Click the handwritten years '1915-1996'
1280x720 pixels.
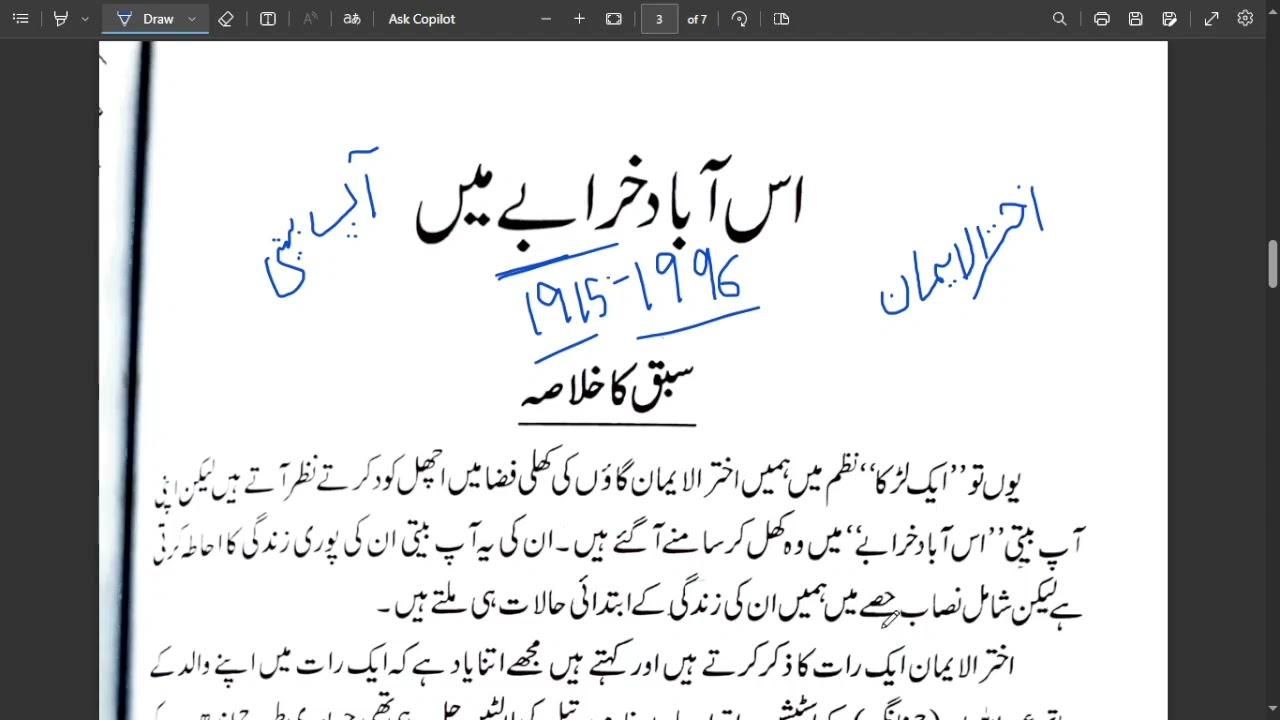tap(634, 295)
